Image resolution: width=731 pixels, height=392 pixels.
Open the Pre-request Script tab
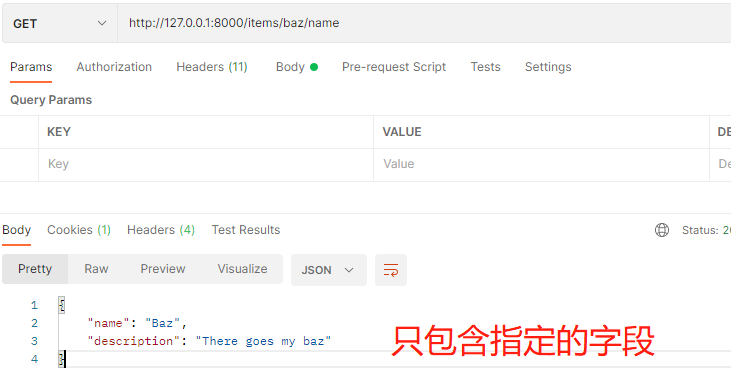pyautogui.click(x=394, y=67)
